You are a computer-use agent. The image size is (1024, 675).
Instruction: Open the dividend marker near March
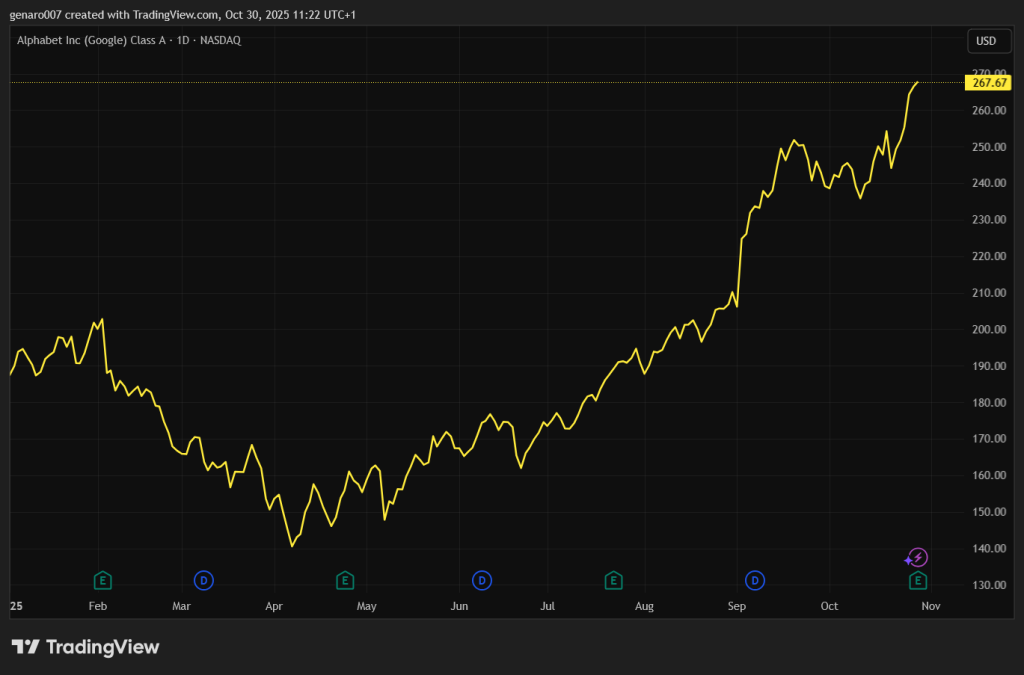[x=203, y=580]
